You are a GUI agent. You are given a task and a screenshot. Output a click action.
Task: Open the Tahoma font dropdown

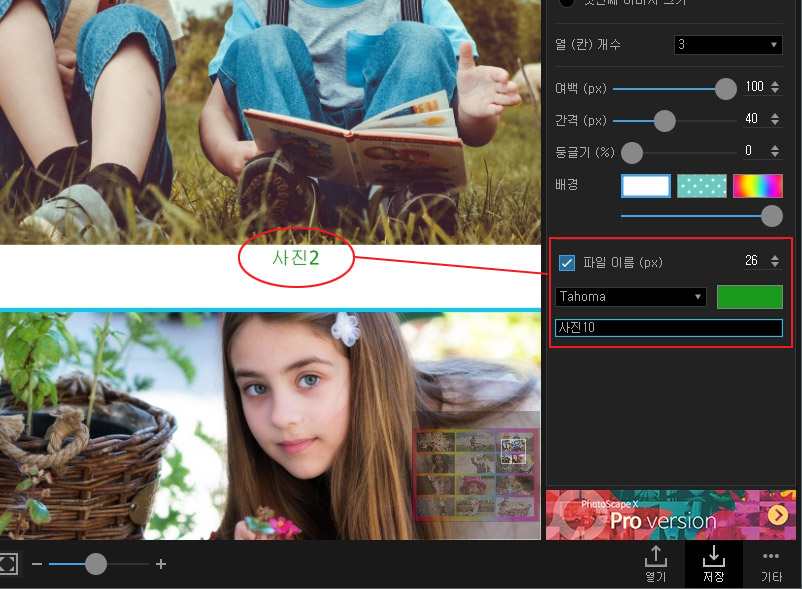(631, 297)
